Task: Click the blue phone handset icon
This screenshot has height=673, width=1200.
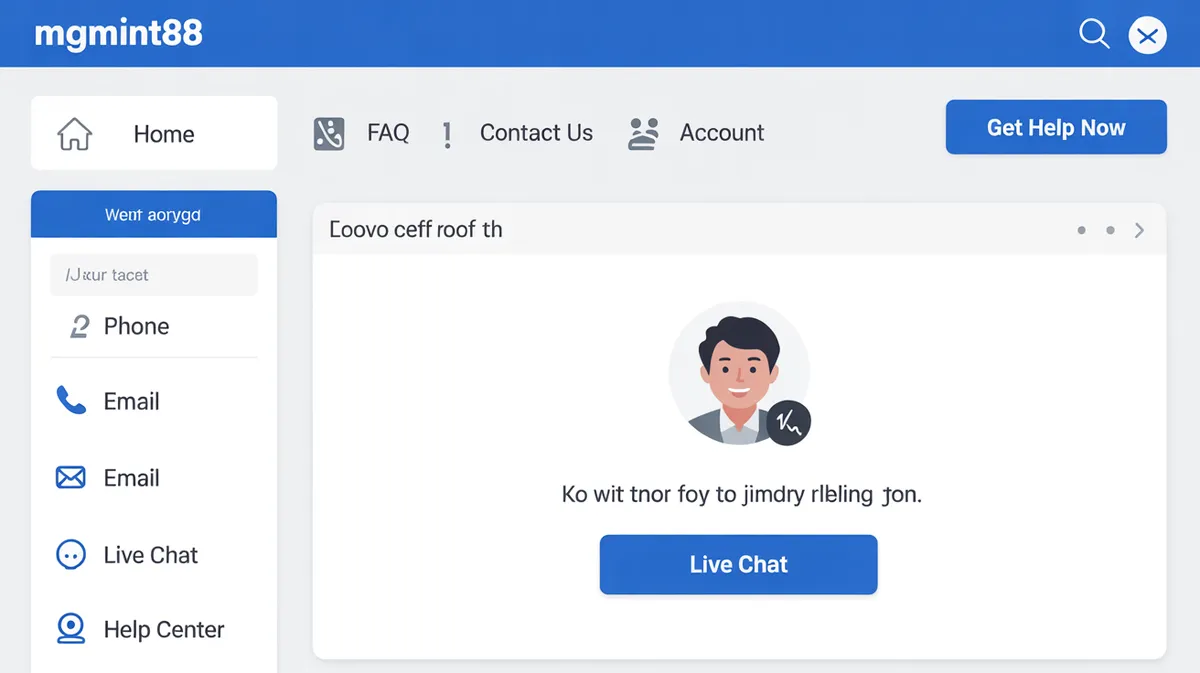Action: tap(71, 402)
